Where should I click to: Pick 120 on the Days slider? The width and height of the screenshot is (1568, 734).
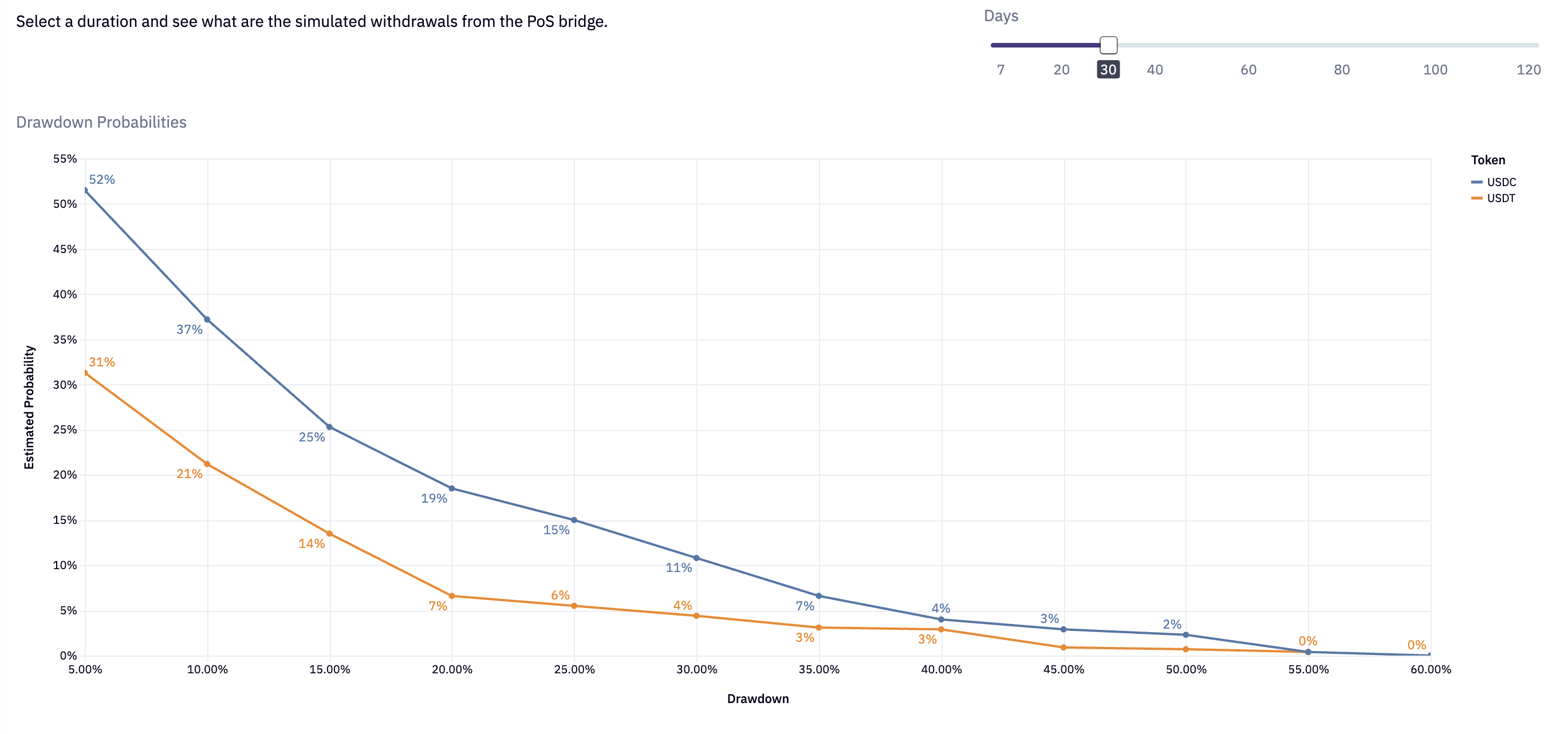[1528, 69]
